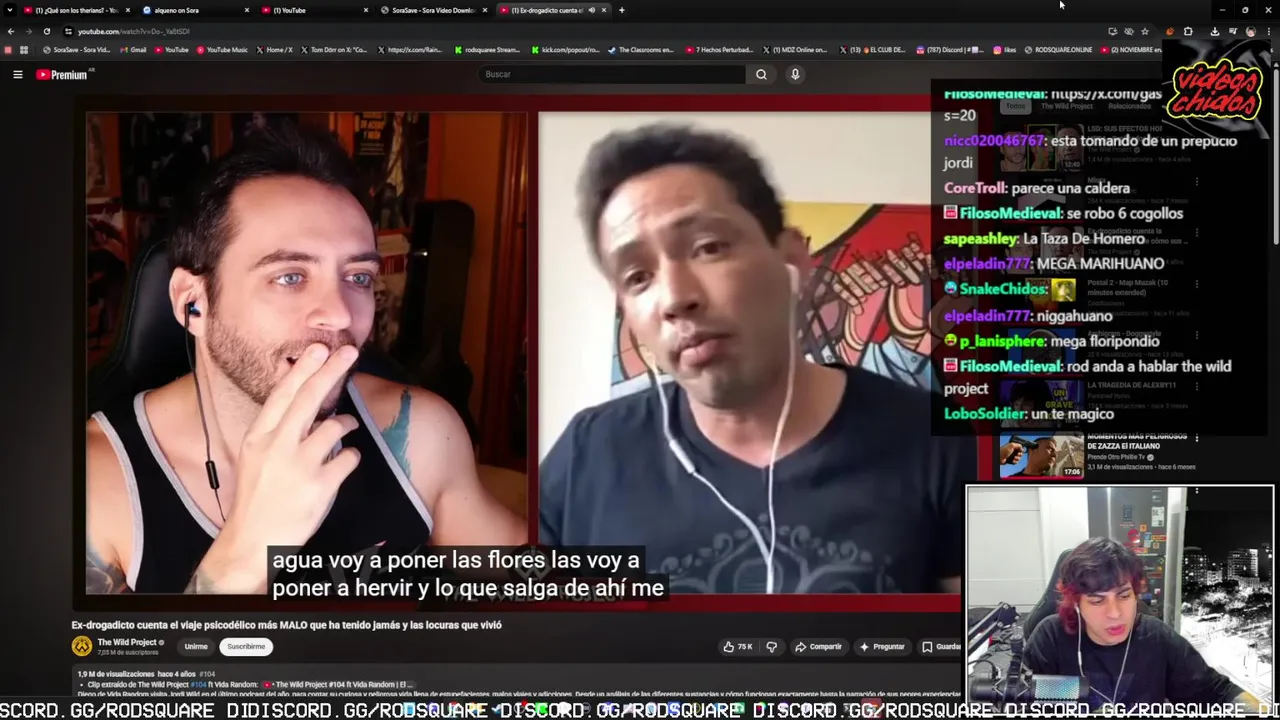The image size is (1280, 720).
Task: Go back with the browser back arrow
Action: [x=11, y=31]
